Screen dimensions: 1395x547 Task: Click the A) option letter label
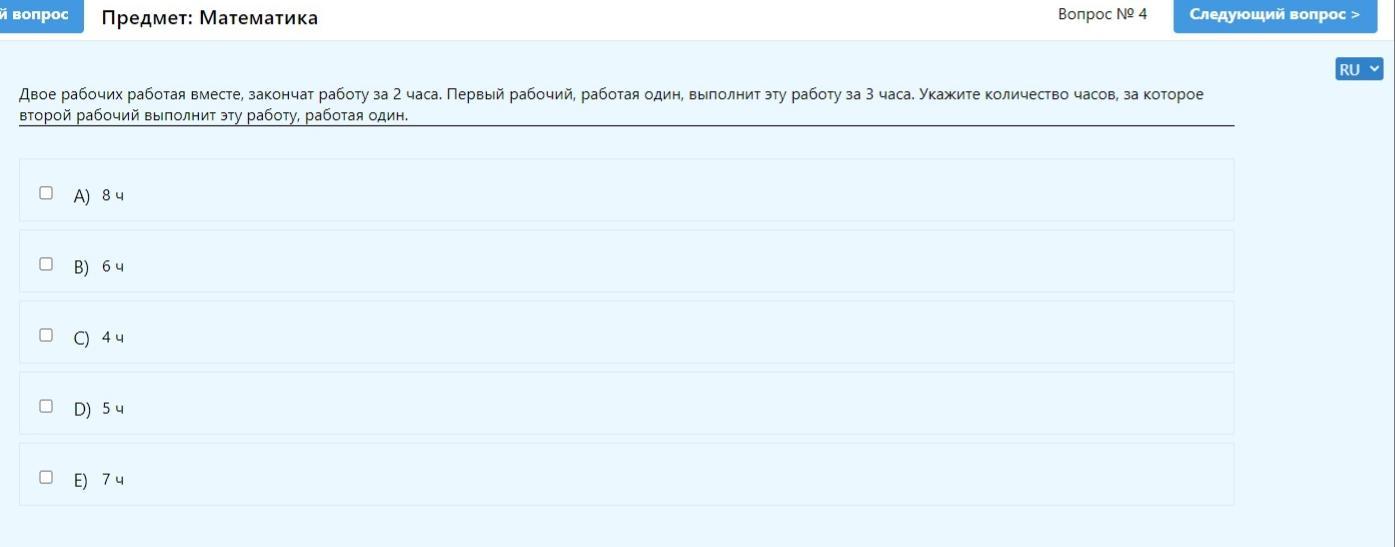pos(82,196)
